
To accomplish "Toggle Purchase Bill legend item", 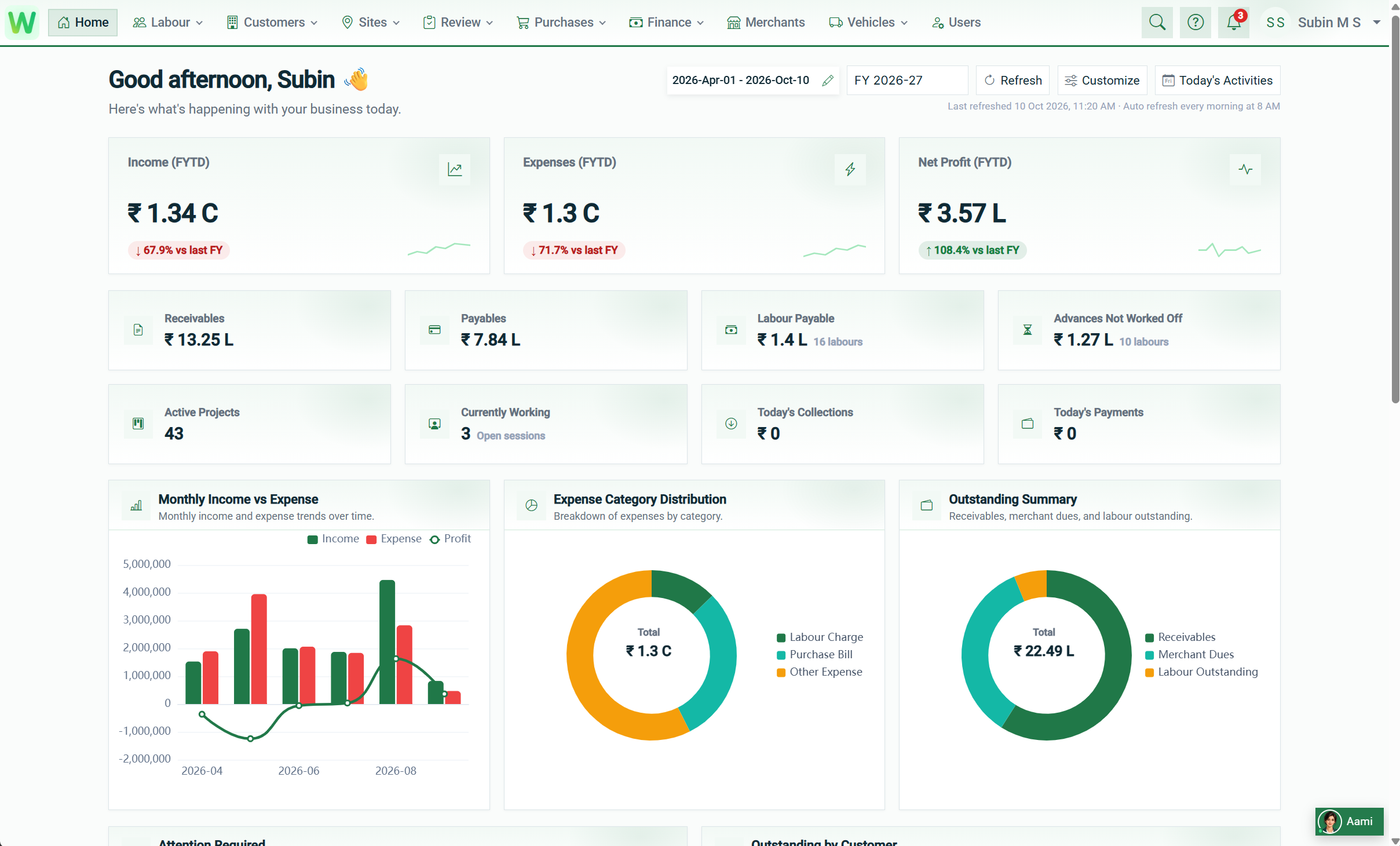I will tap(814, 654).
